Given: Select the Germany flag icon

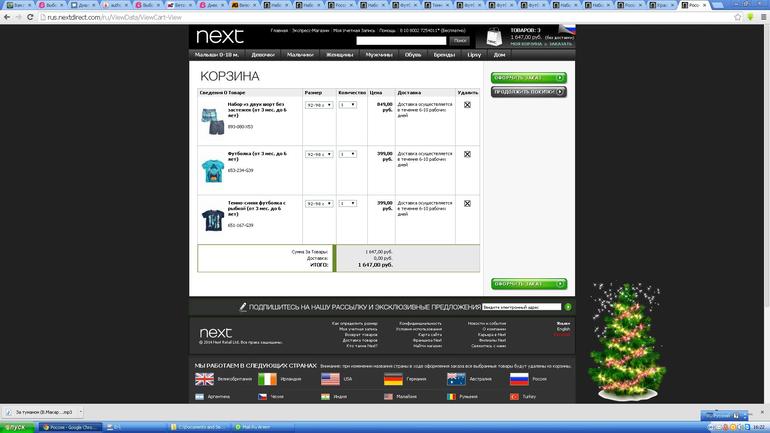Looking at the screenshot, I should (393, 380).
